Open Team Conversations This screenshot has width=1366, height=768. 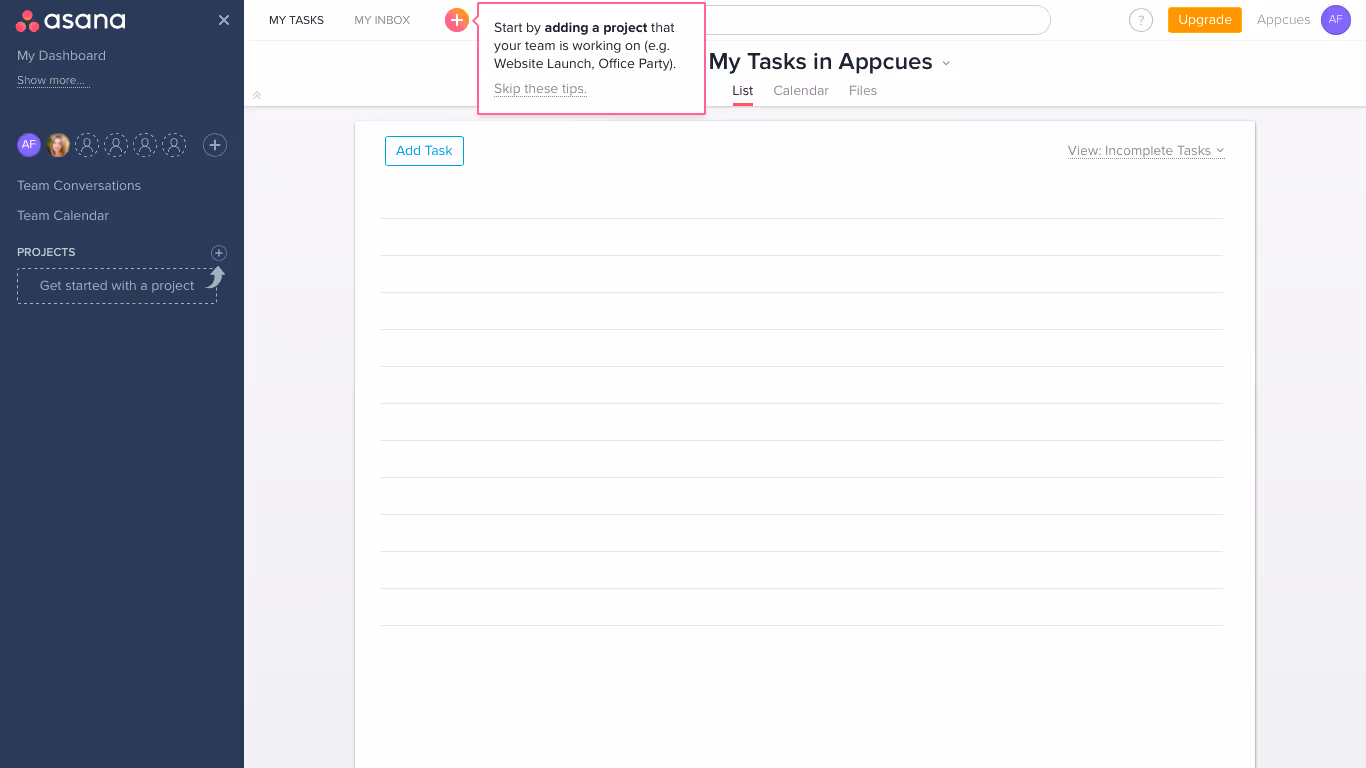[x=79, y=186]
